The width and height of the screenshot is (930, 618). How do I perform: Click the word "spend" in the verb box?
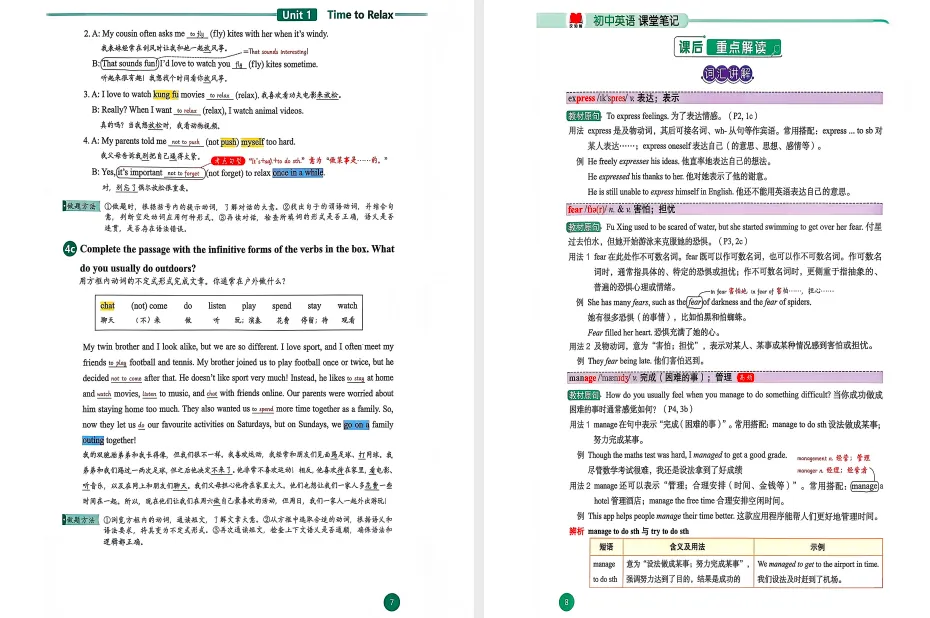pyautogui.click(x=282, y=306)
